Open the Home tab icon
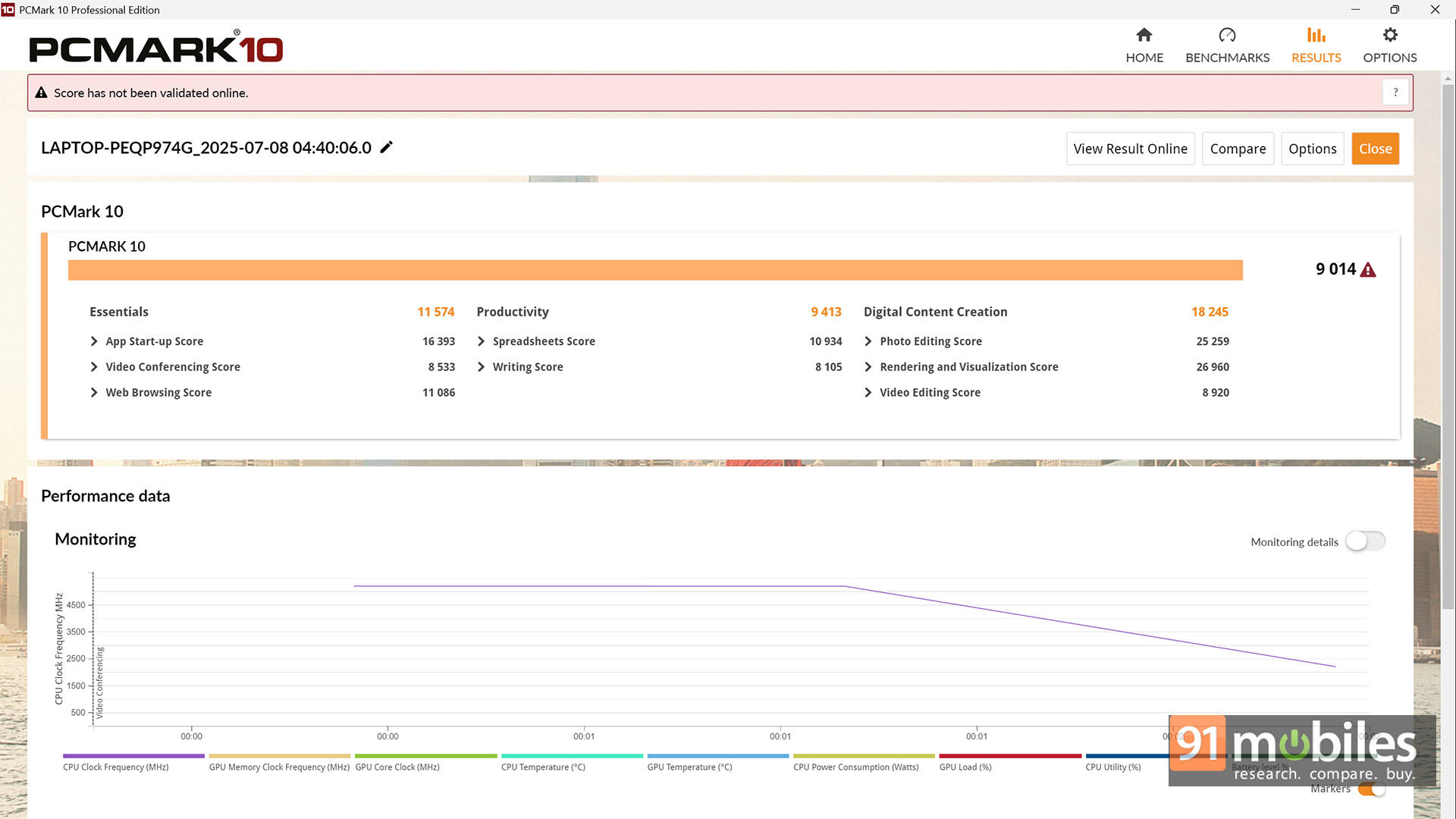The image size is (1456, 819). tap(1144, 35)
